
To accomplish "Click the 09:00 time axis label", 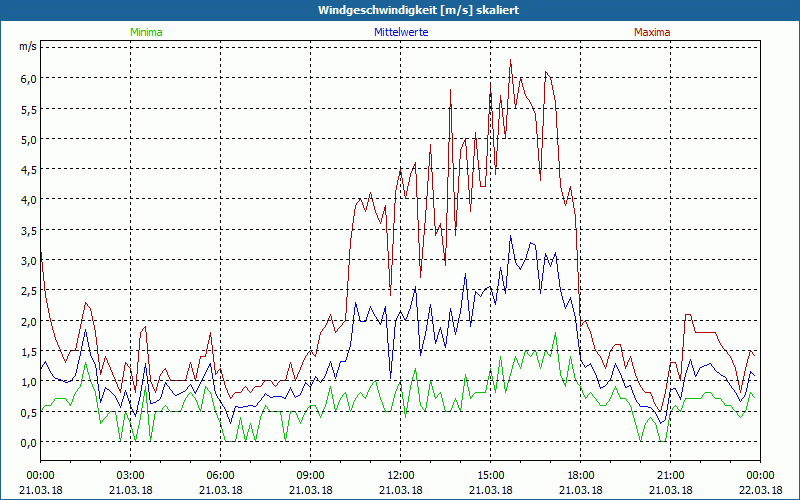I will point(310,476).
